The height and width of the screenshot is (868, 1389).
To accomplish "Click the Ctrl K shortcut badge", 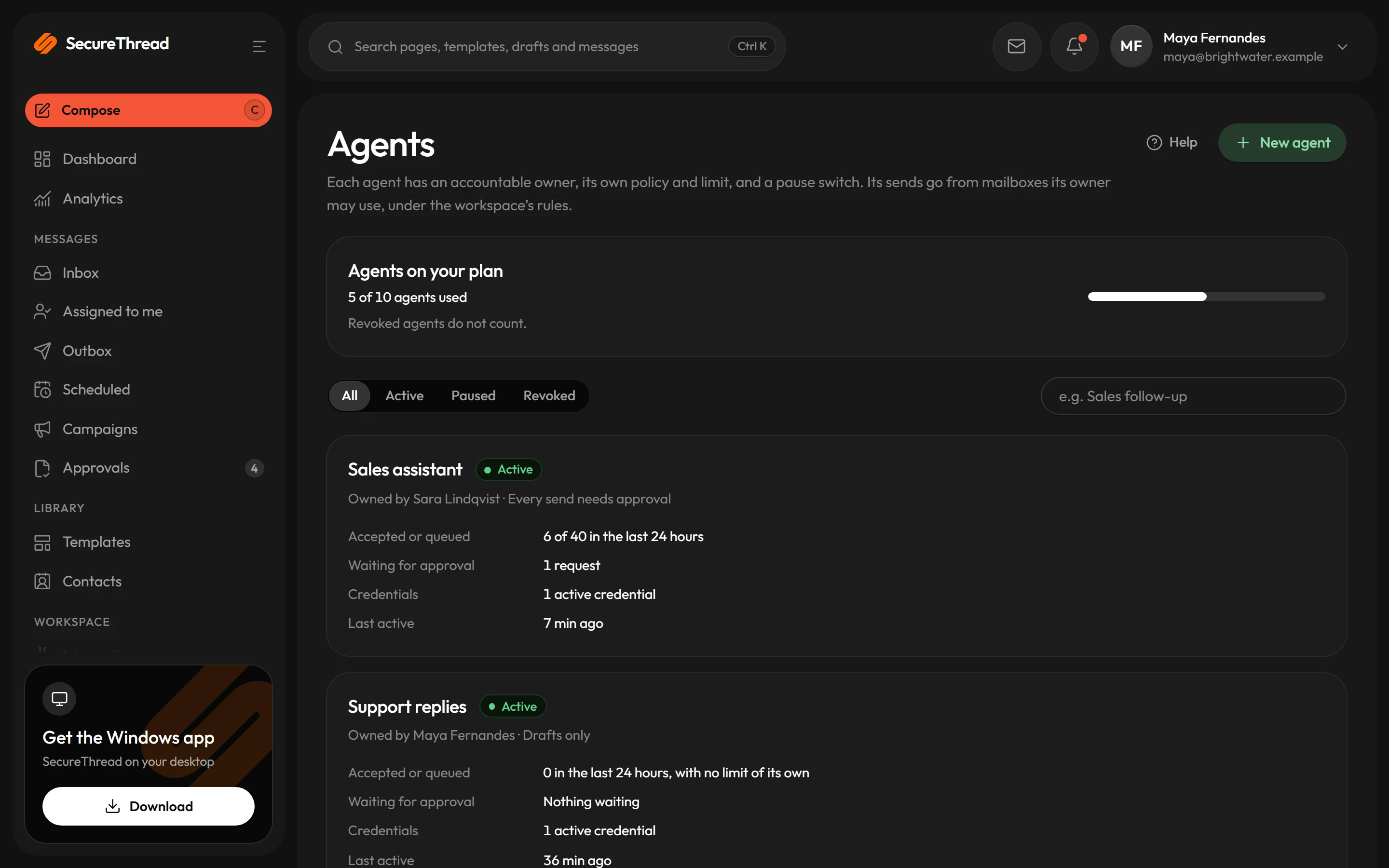I will coord(752,46).
